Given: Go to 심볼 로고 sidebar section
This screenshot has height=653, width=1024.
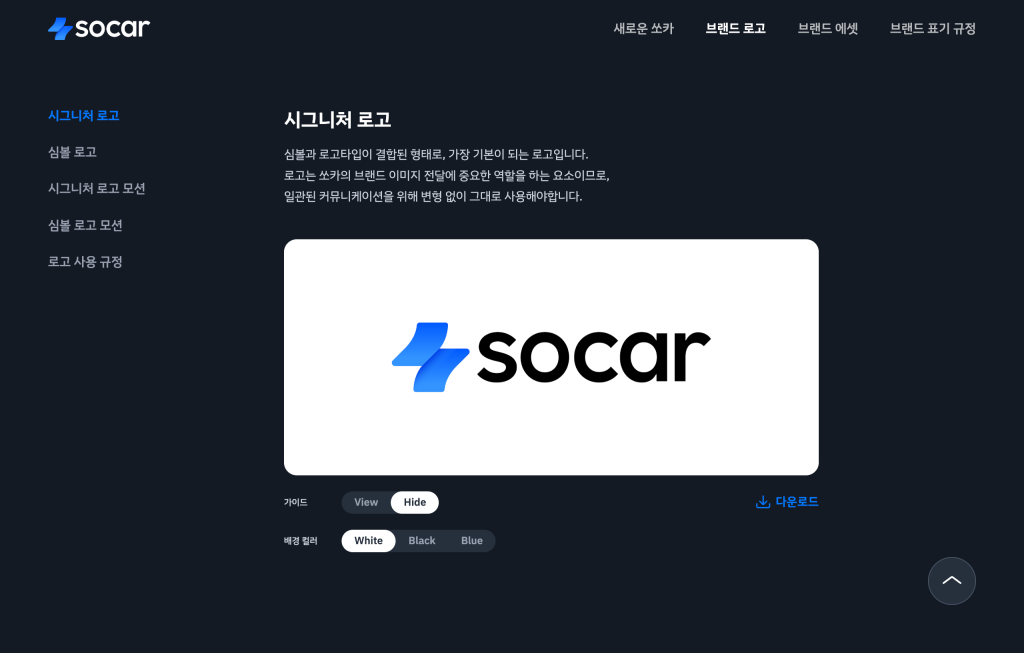Looking at the screenshot, I should point(72,152).
